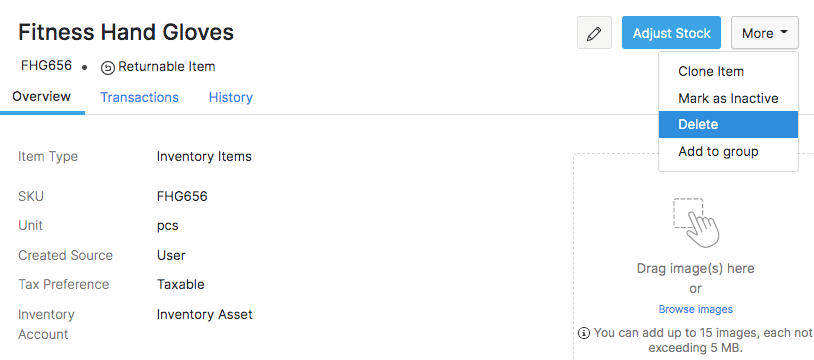Click the info icon beside image limit note
814x360 pixels.
584,333
